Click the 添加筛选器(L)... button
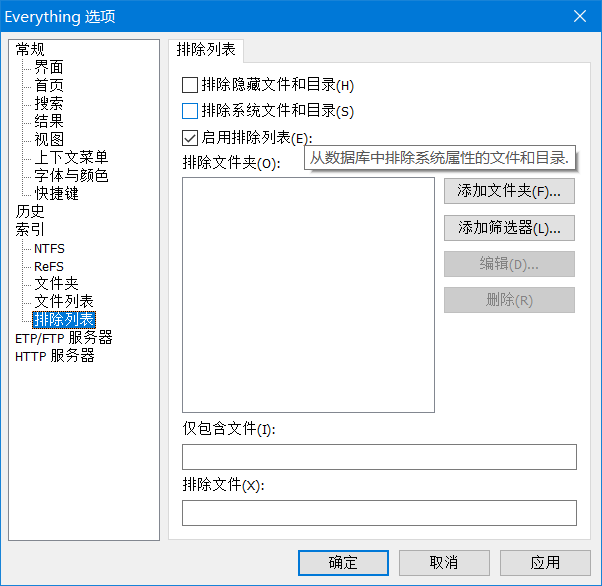 coord(509,228)
